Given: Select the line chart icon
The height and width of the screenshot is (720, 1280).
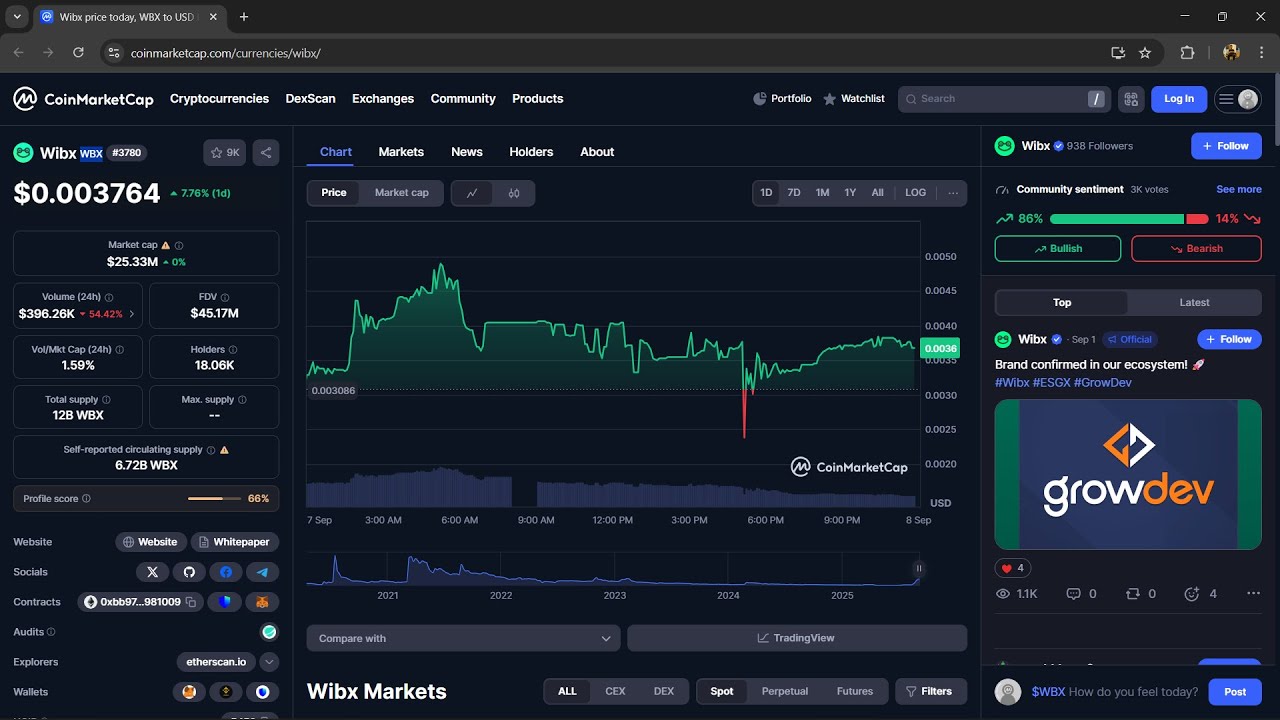Looking at the screenshot, I should (472, 193).
